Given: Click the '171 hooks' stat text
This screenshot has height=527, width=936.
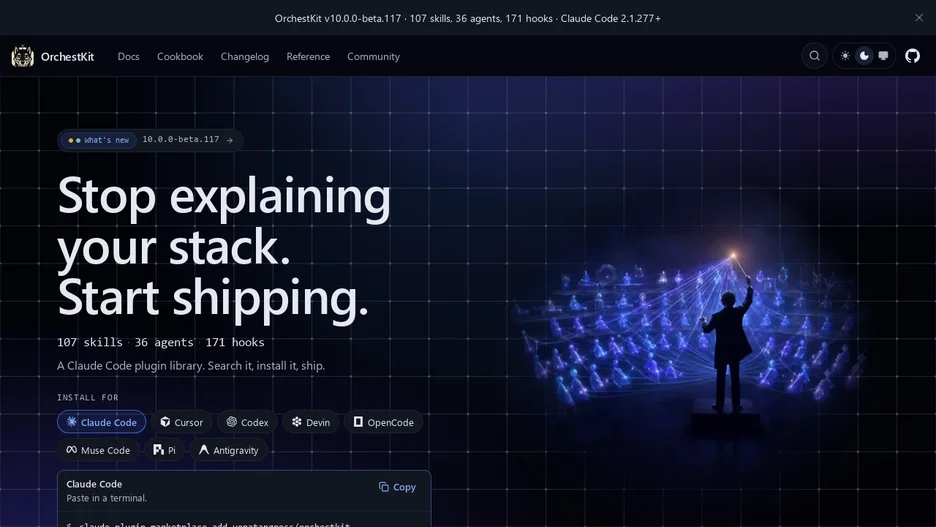Looking at the screenshot, I should coord(235,343).
